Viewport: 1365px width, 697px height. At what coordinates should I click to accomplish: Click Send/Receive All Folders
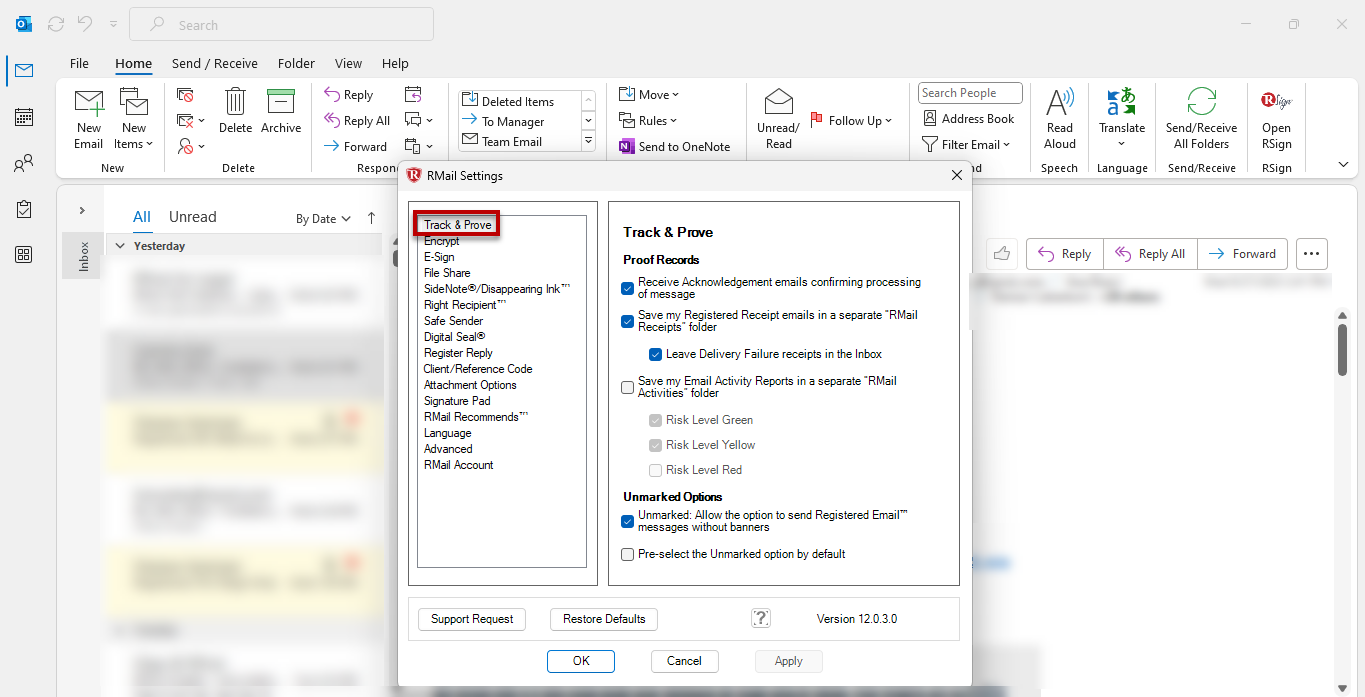[x=1202, y=118]
